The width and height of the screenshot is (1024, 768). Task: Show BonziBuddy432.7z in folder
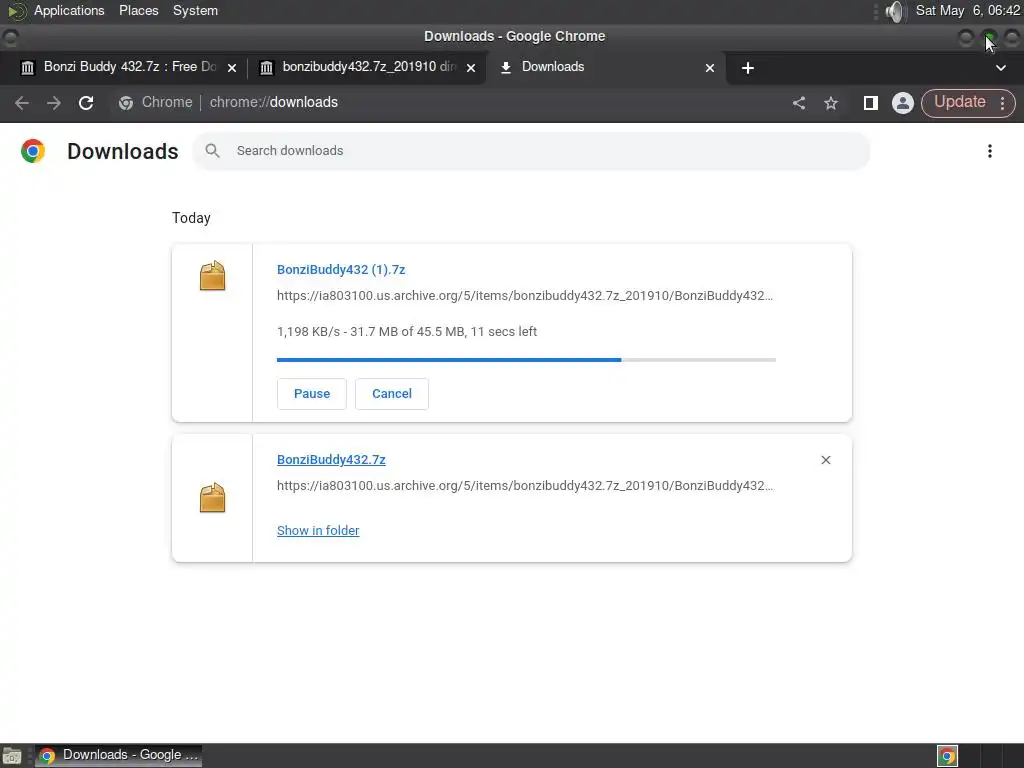pyautogui.click(x=318, y=530)
